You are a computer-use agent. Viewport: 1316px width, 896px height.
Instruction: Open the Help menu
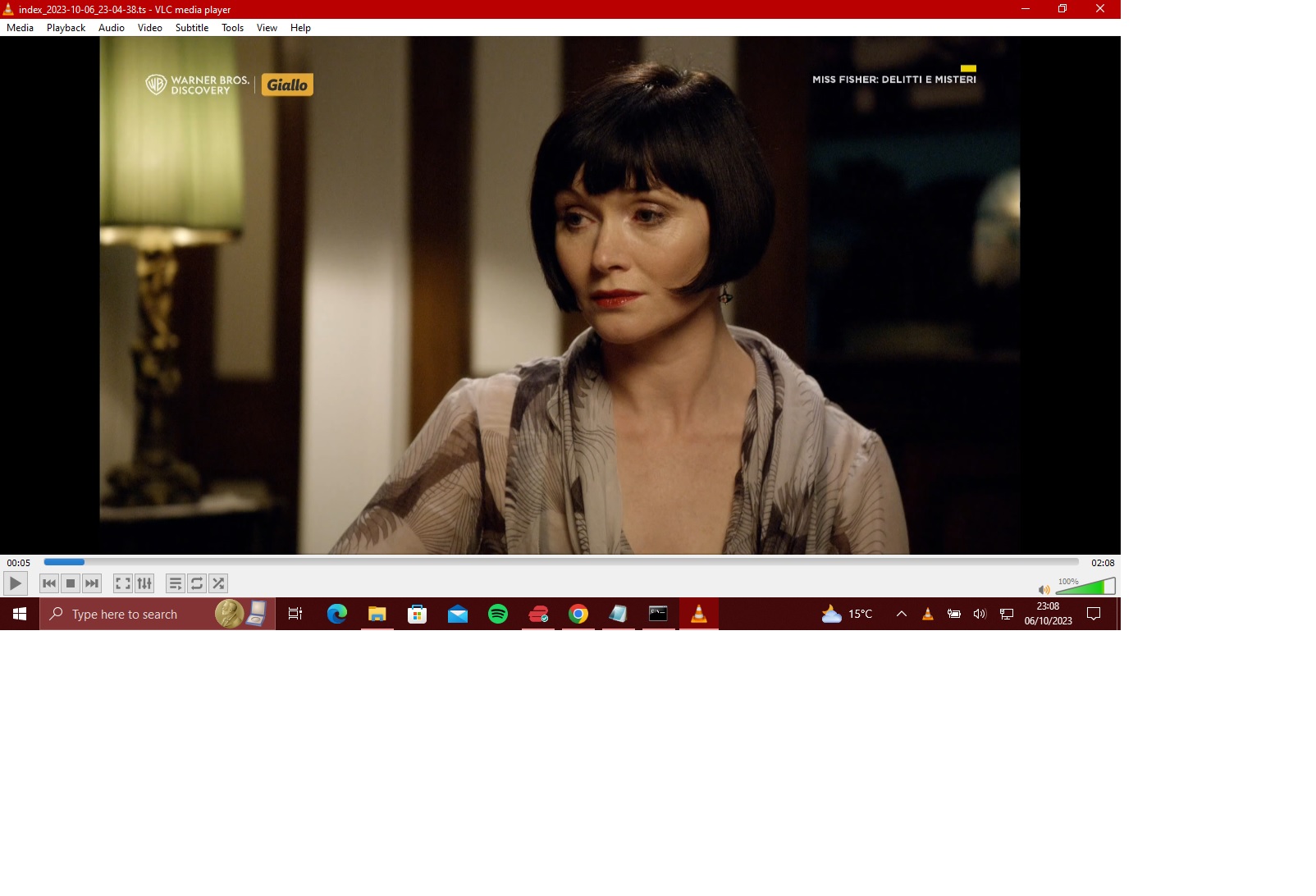click(x=300, y=28)
